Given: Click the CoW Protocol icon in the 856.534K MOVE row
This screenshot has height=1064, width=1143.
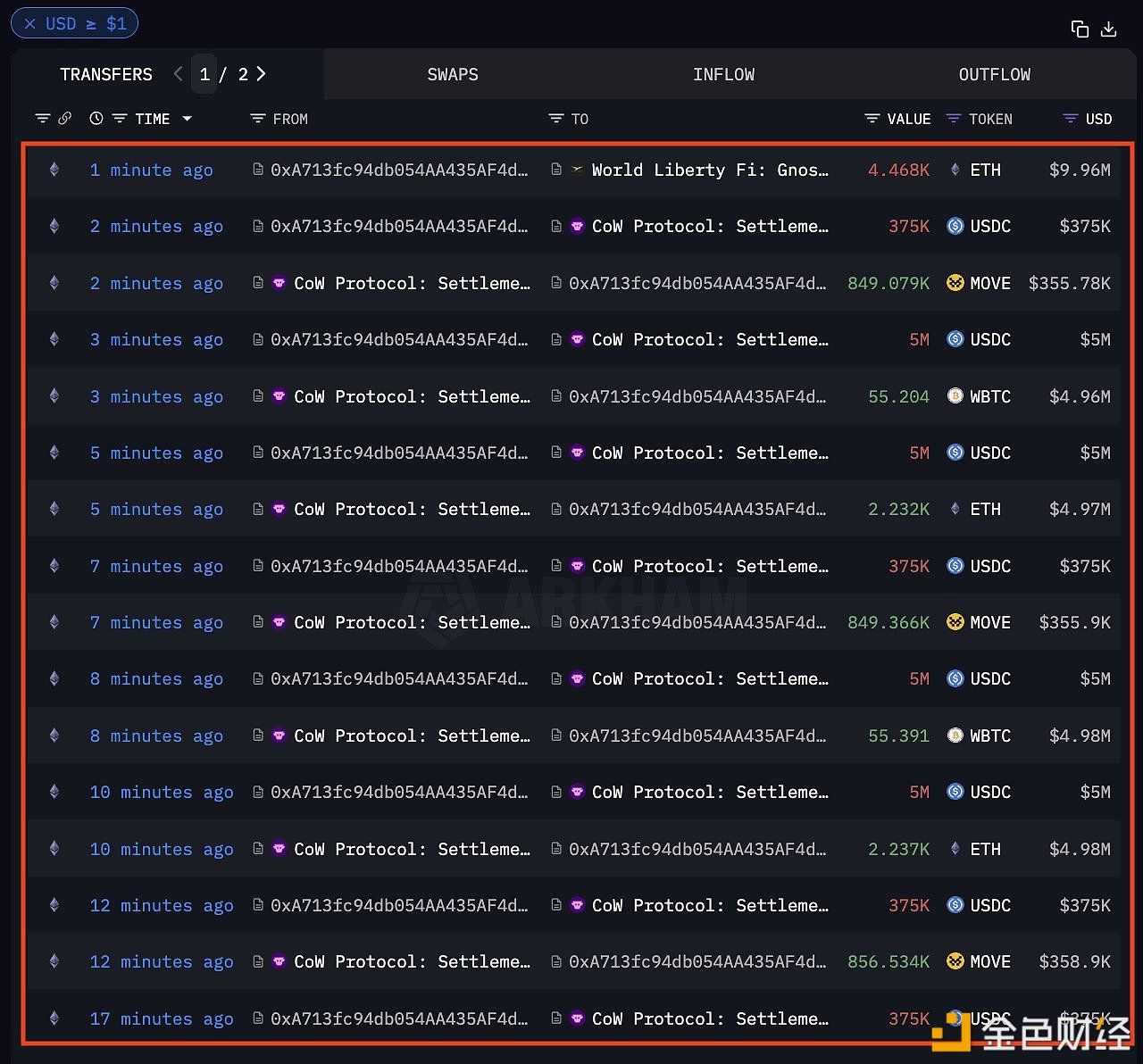Looking at the screenshot, I should point(279,961).
